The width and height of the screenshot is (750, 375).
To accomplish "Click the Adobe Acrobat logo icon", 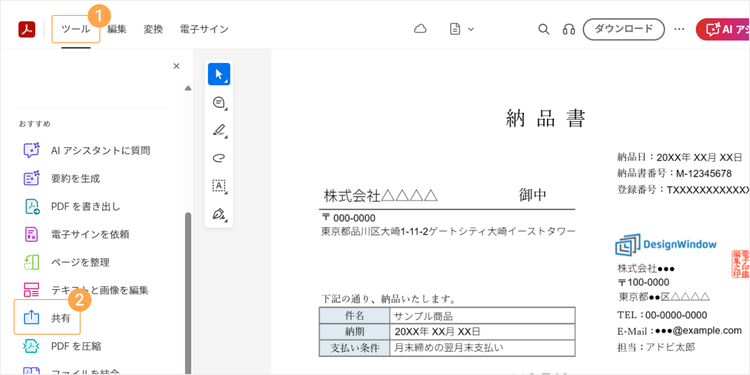I will point(27,30).
